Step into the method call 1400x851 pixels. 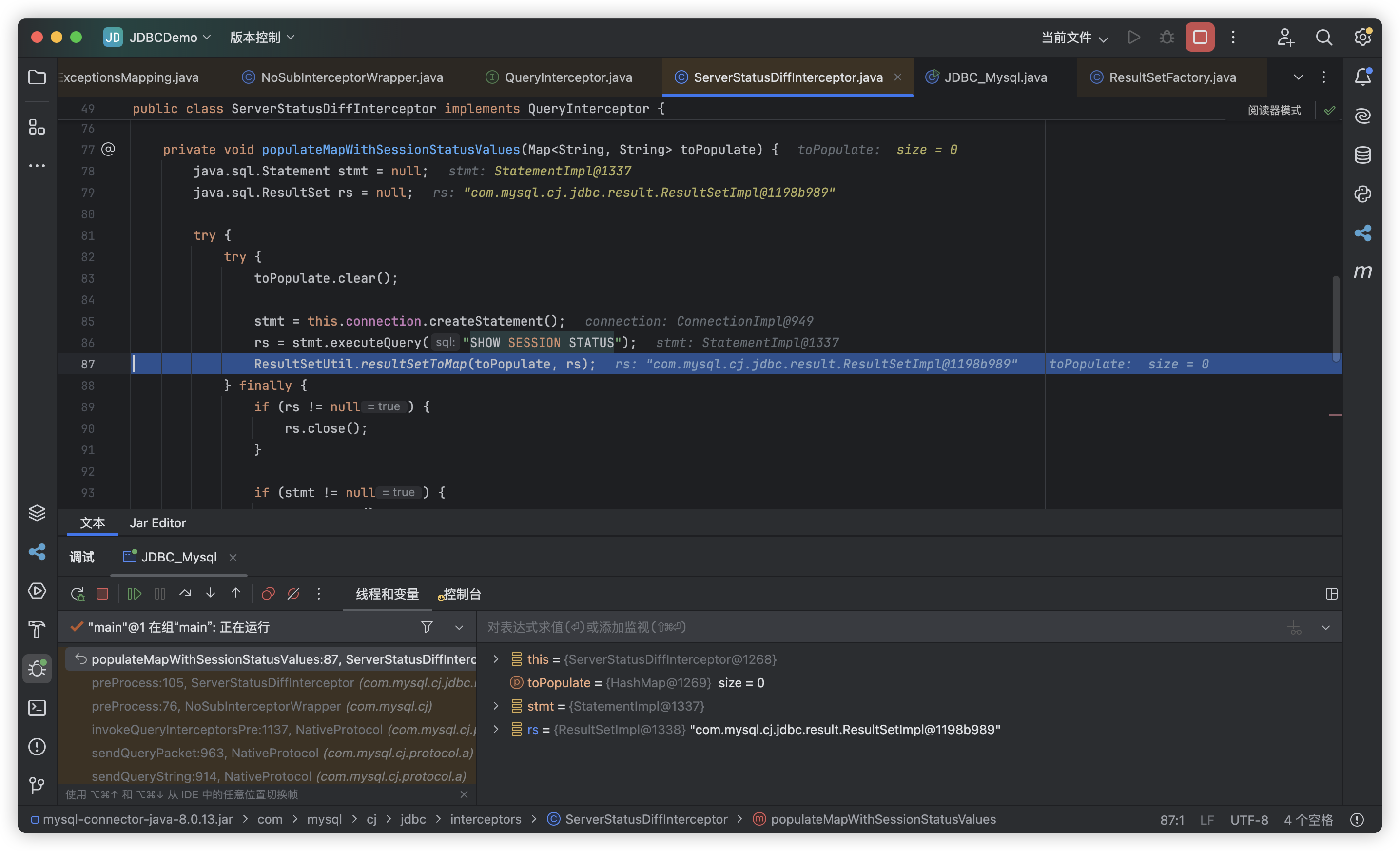click(210, 594)
